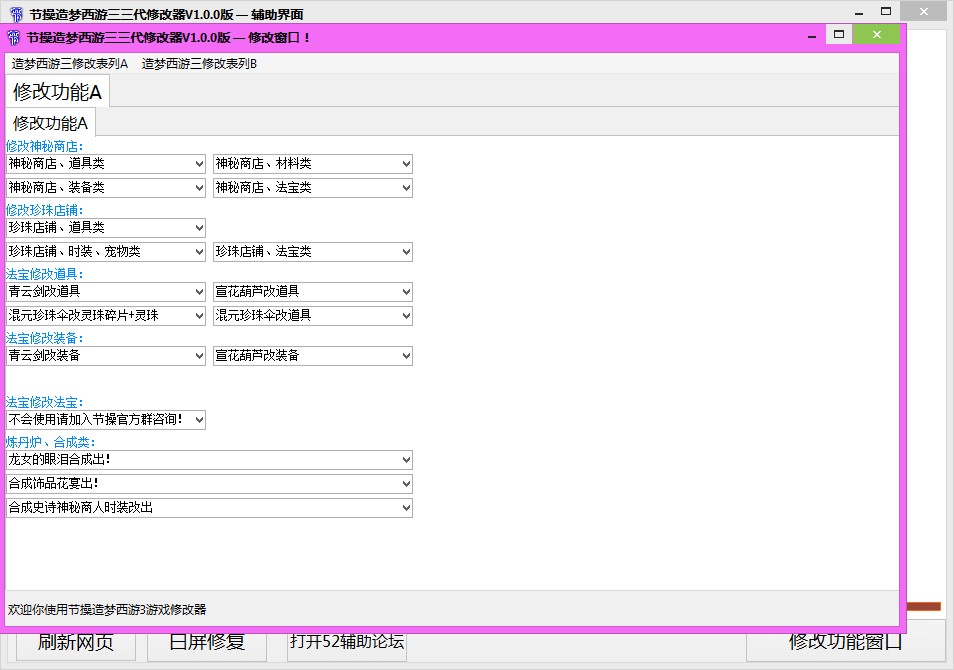Open the 造梦西游三修改表列A menu
954x670 pixels.
[70, 63]
